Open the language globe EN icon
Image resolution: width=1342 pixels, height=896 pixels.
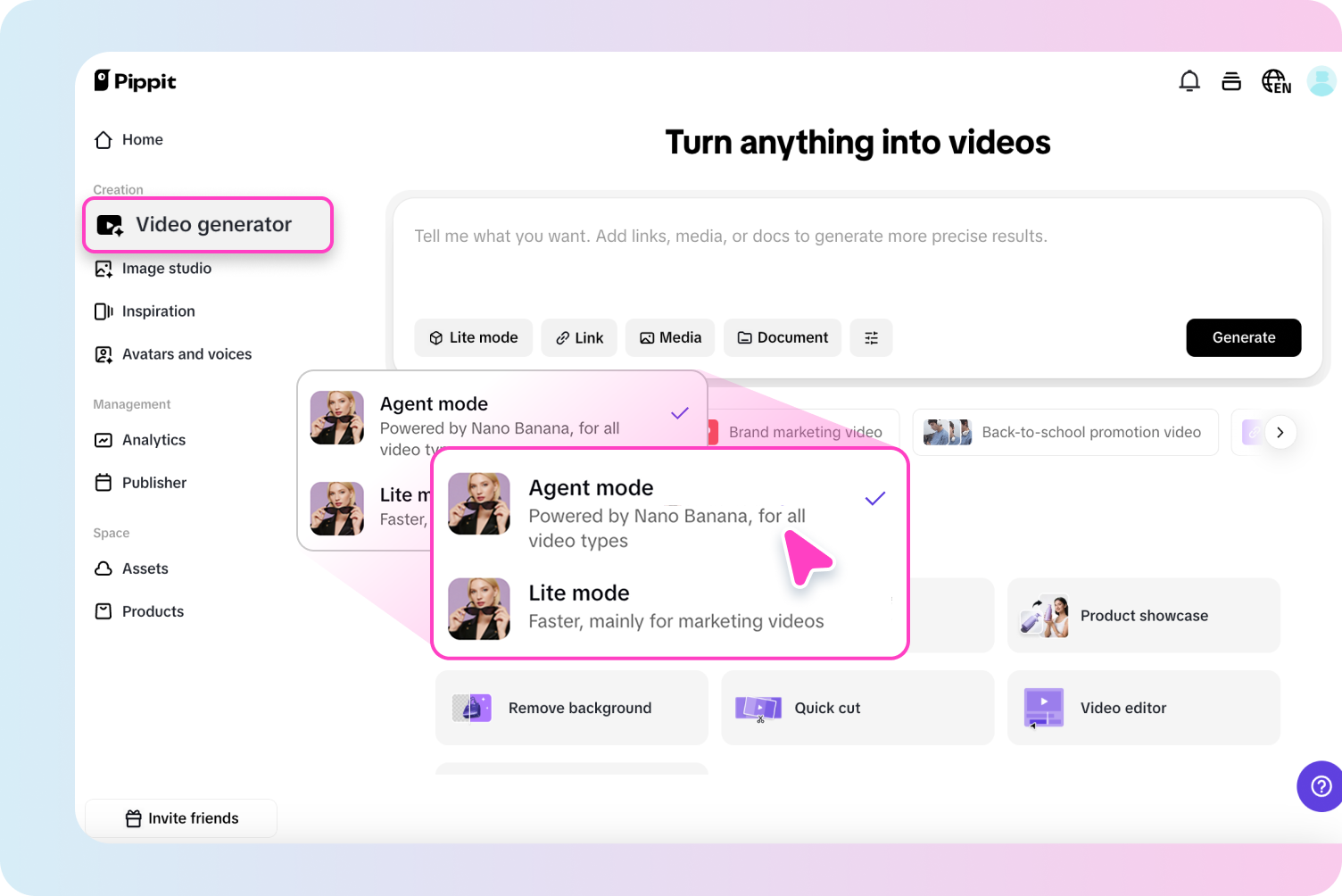1275,82
